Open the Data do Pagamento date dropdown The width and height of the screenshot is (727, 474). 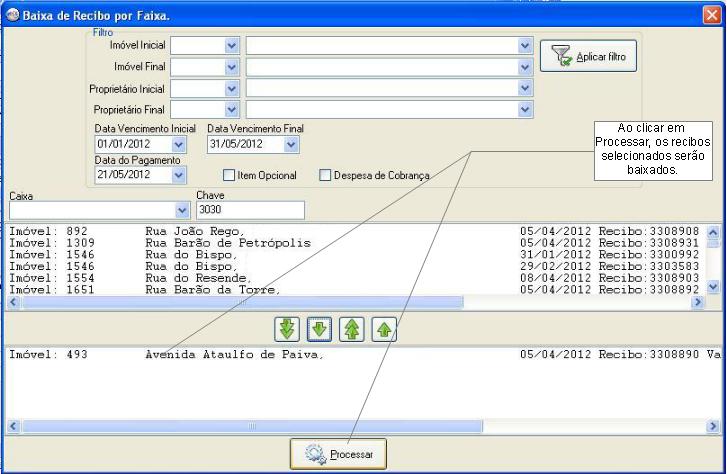[x=179, y=174]
